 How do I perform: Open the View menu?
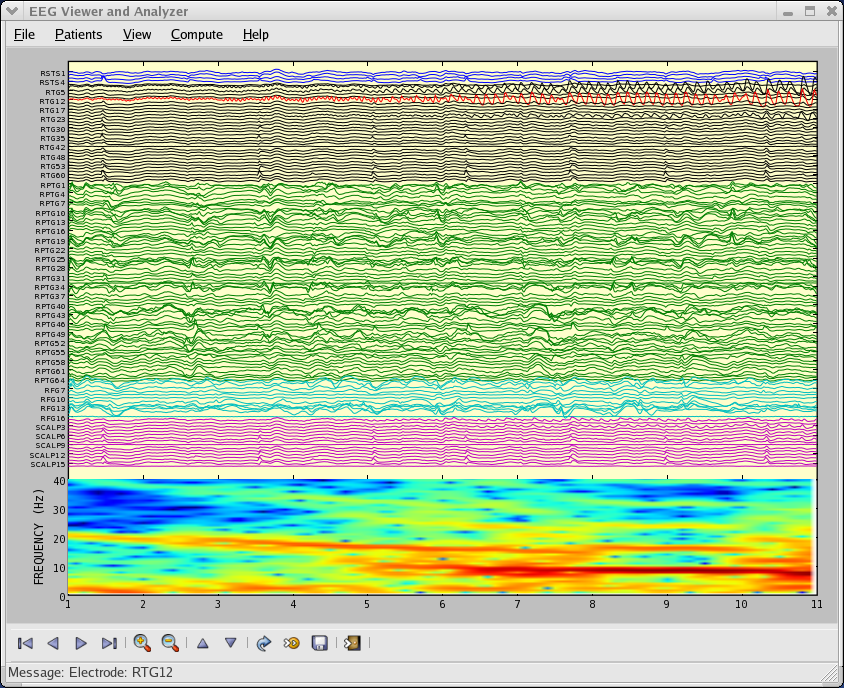(x=137, y=34)
